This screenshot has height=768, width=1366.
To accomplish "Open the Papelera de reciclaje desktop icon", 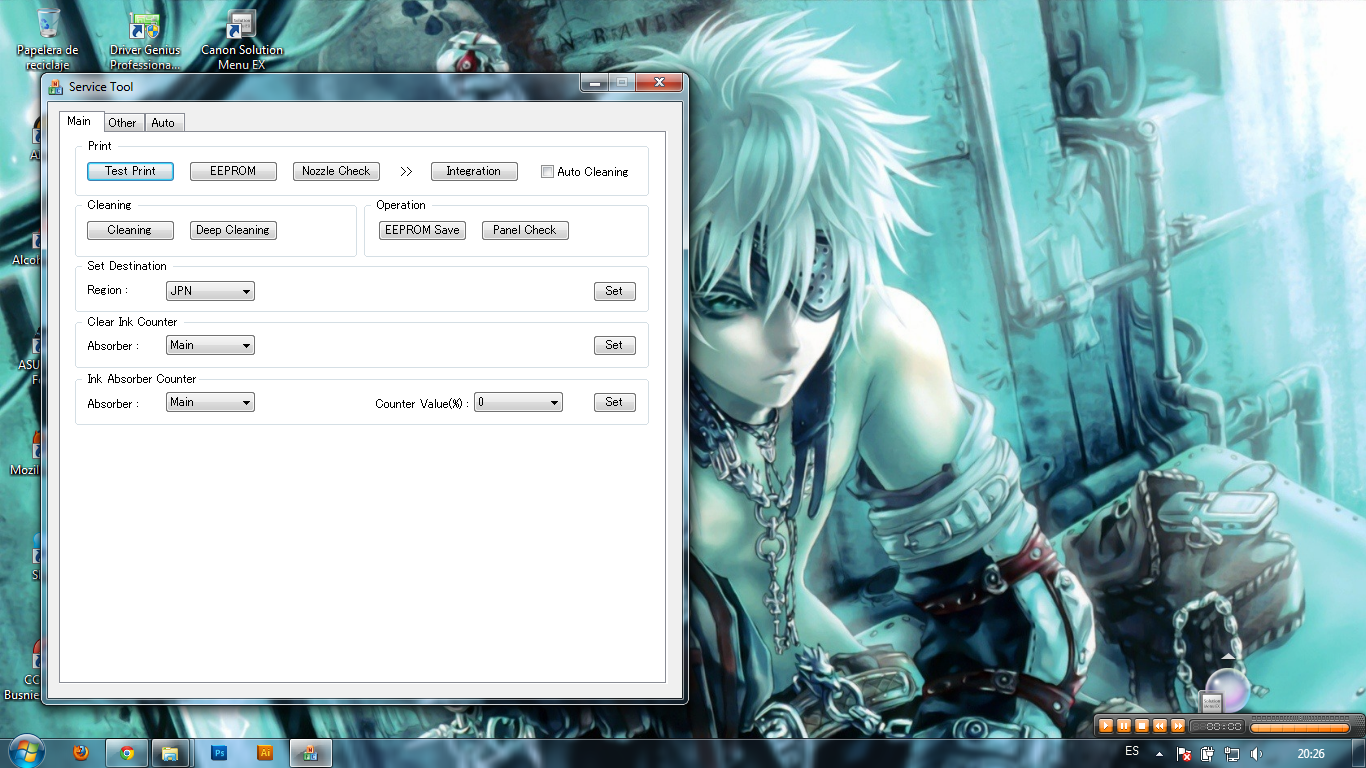I will pos(47,38).
